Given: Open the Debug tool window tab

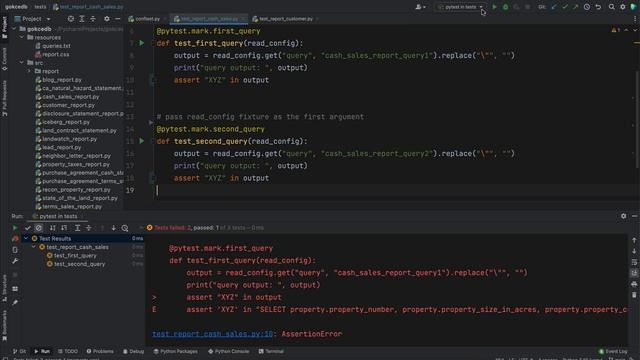Looking at the screenshot, I should [133, 351].
